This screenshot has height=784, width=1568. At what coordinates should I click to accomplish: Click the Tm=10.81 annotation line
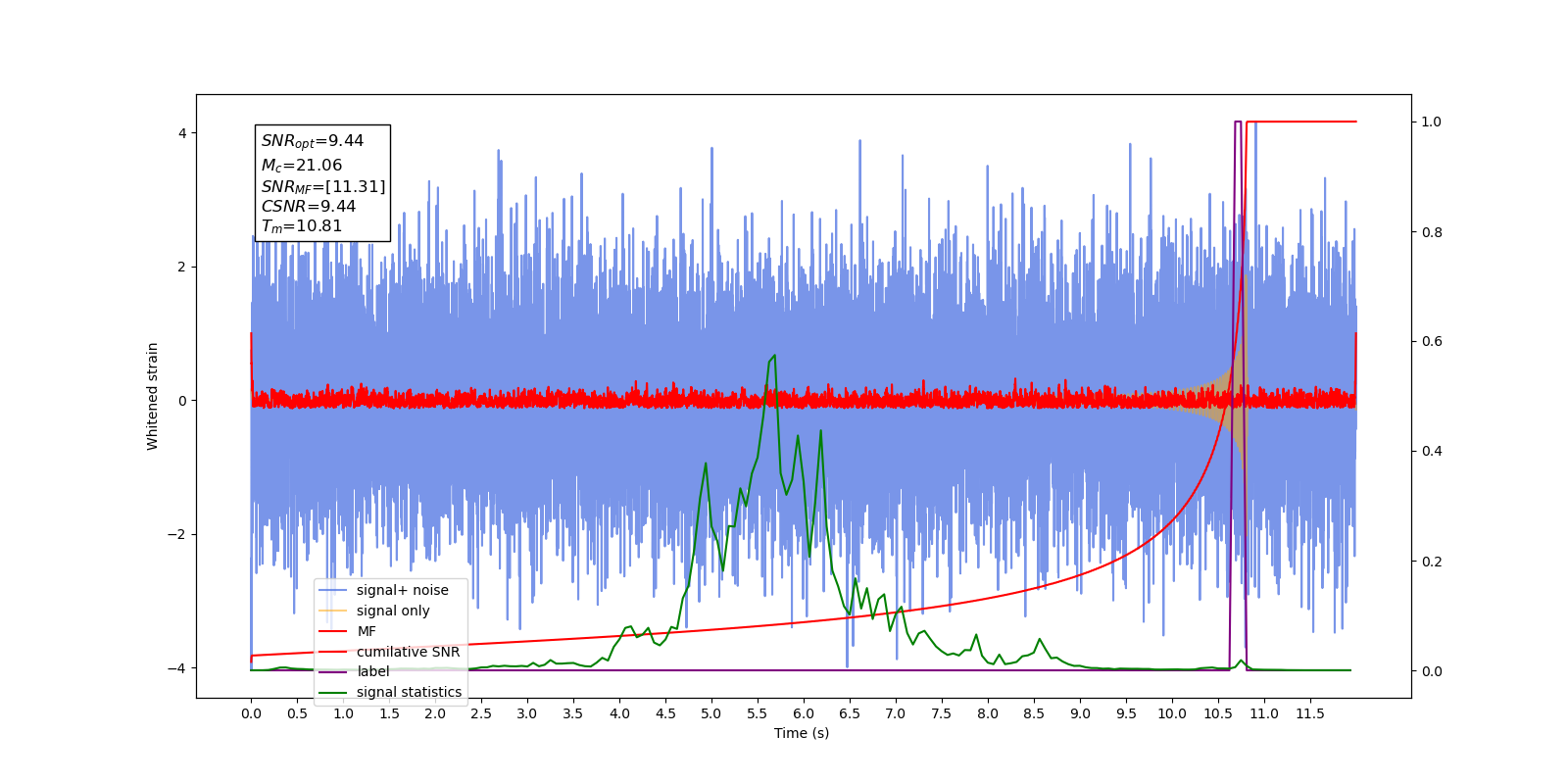[x=302, y=226]
